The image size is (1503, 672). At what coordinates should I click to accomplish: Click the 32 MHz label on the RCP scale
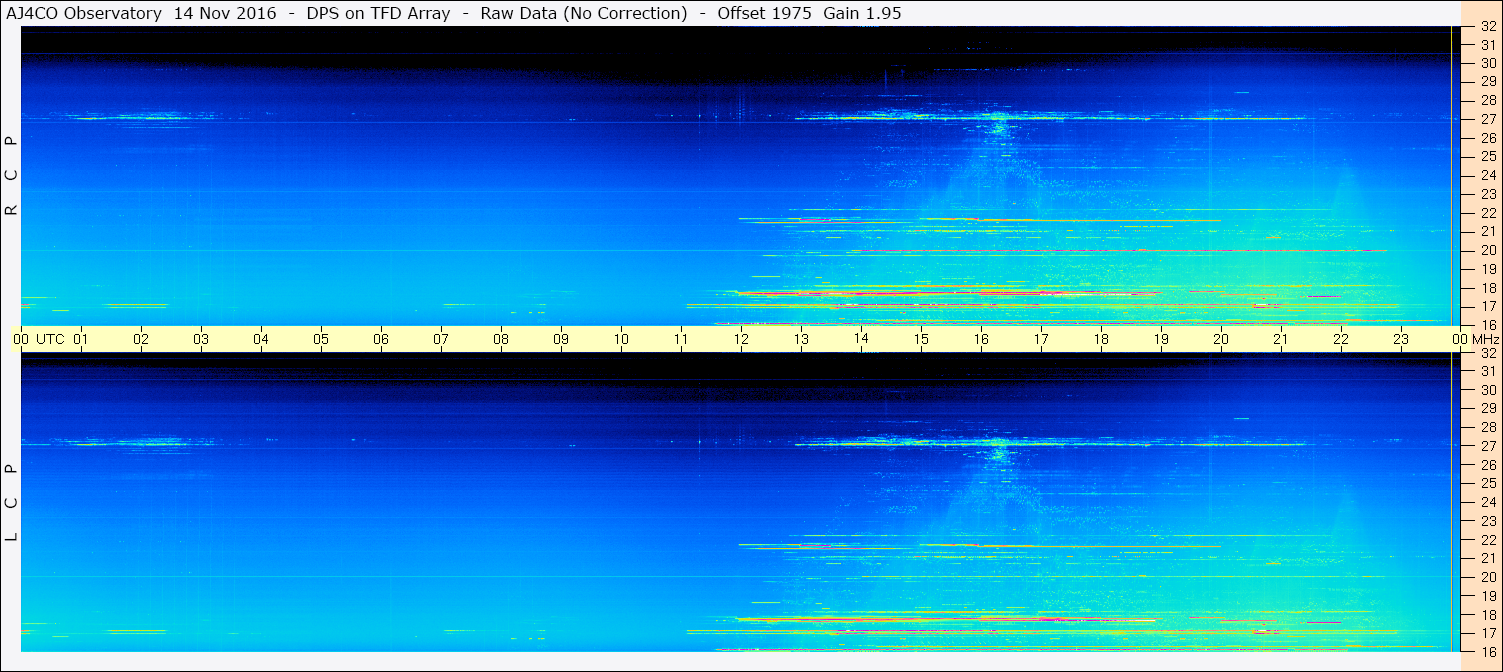(1487, 27)
